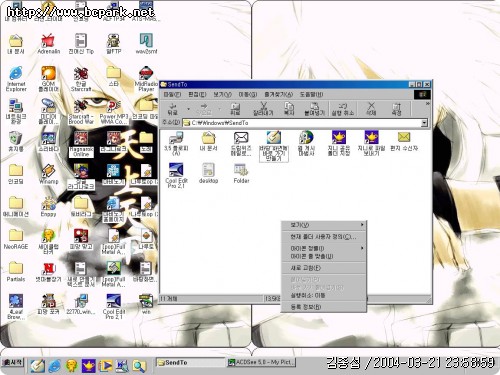Open the 즐겨찾기(A) menu
Viewport: 500px width, 375px height.
pos(278,94)
